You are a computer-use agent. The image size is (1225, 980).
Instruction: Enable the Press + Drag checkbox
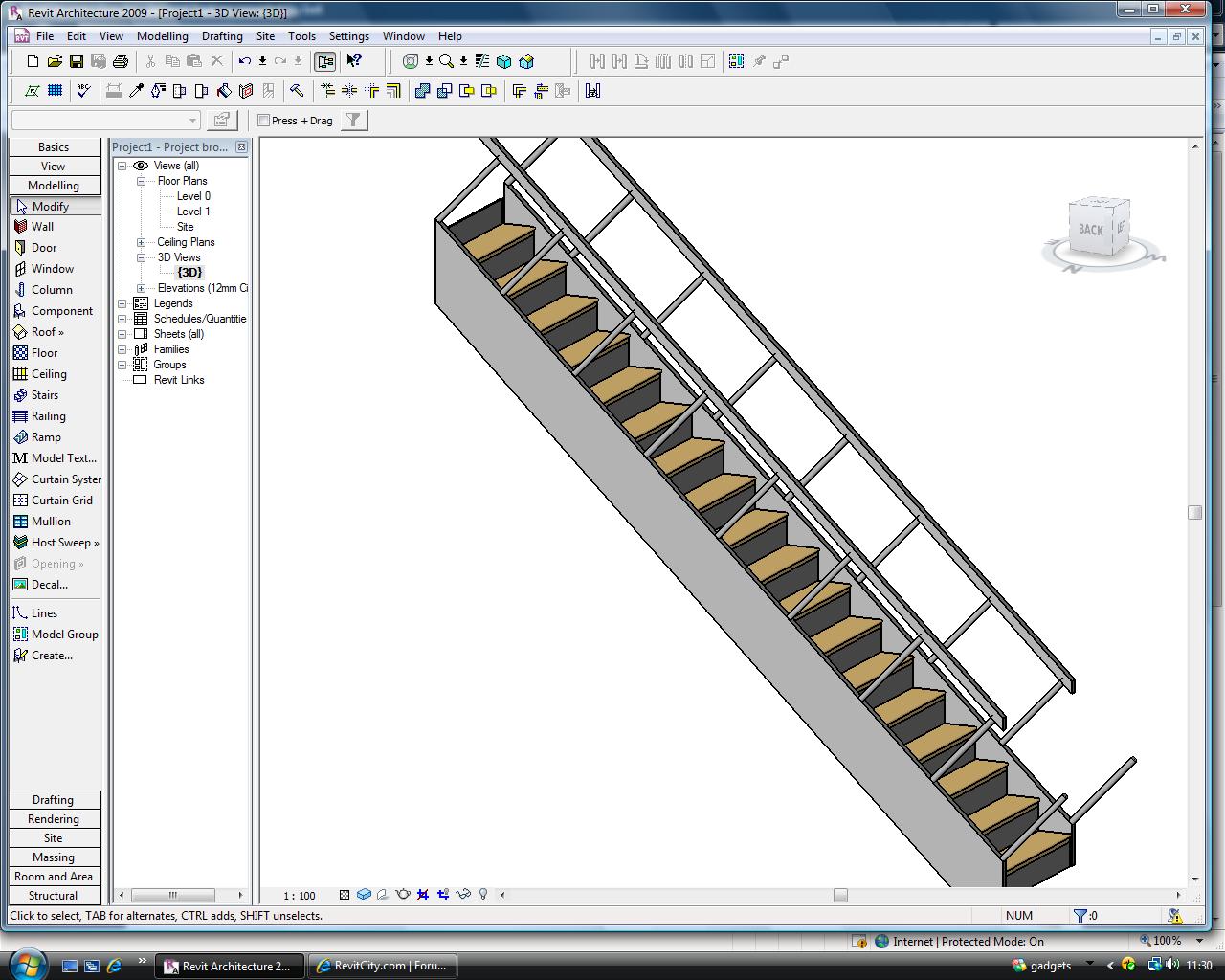pos(263,120)
